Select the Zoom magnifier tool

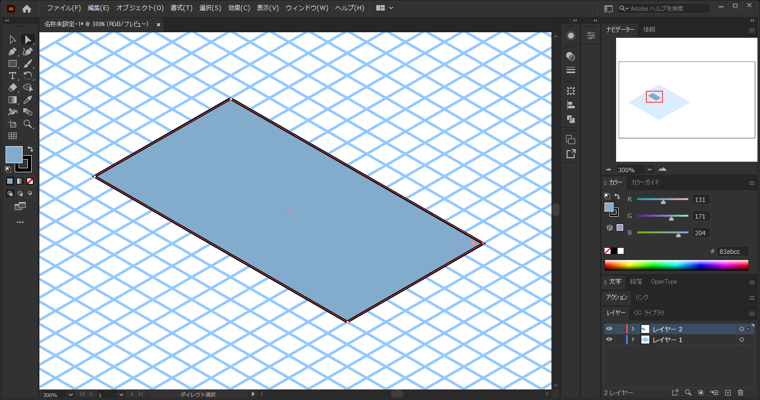pos(28,124)
